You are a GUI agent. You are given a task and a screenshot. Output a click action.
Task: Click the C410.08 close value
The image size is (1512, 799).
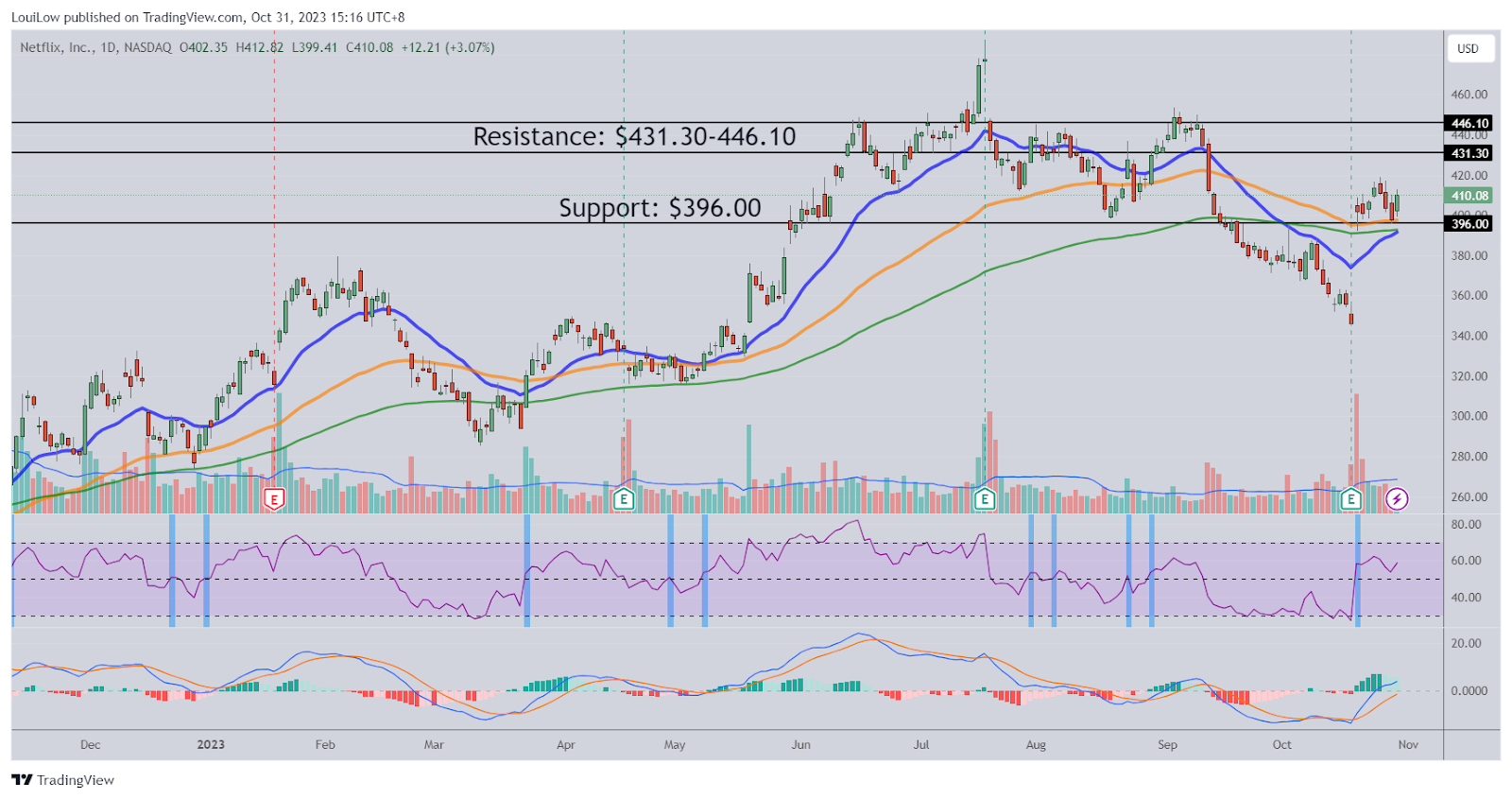369,47
